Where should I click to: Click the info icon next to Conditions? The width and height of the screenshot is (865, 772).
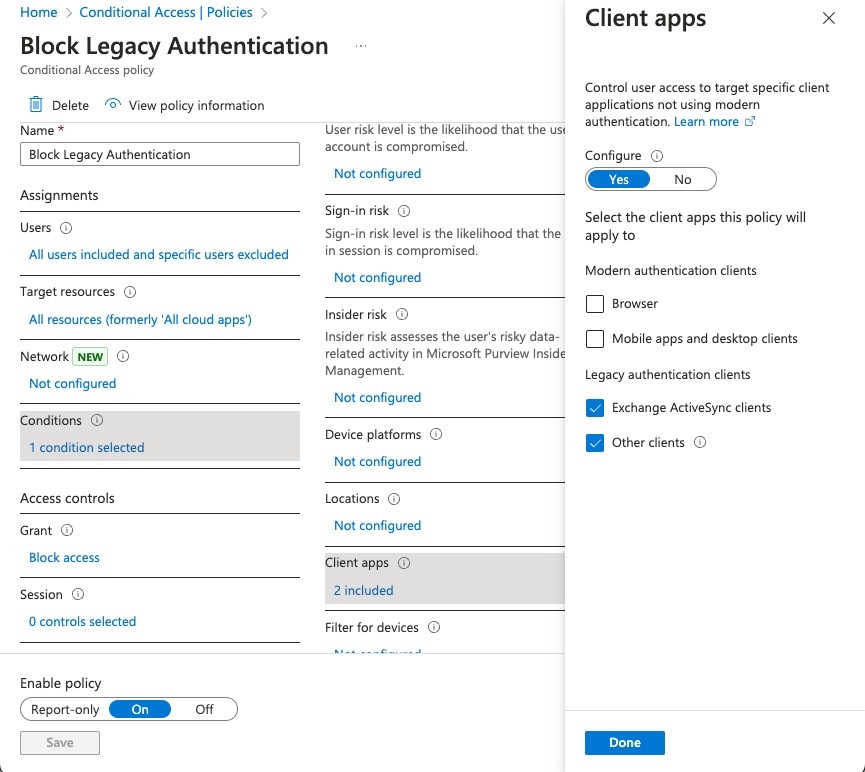coord(97,420)
